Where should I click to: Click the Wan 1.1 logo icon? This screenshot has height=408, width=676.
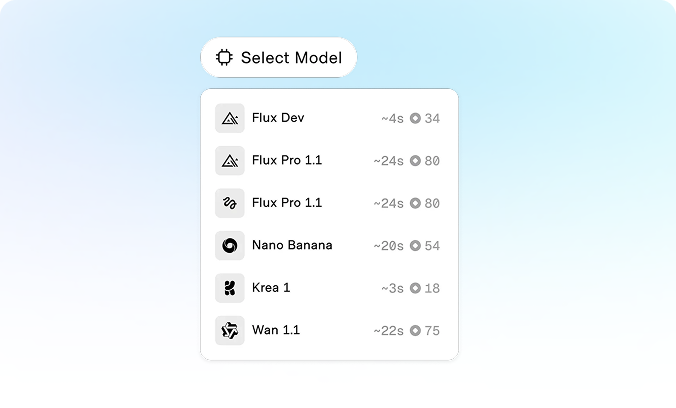[230, 330]
